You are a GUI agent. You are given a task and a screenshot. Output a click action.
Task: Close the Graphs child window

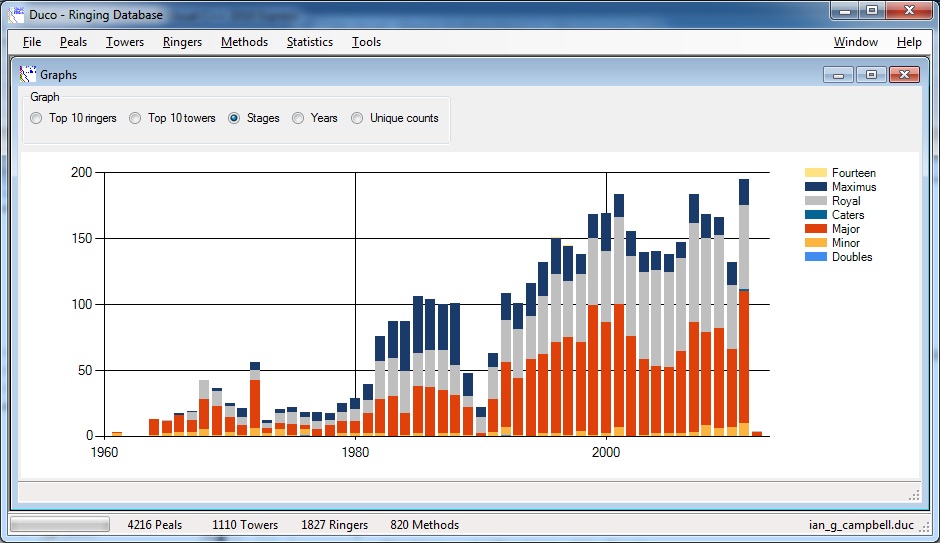coord(905,75)
